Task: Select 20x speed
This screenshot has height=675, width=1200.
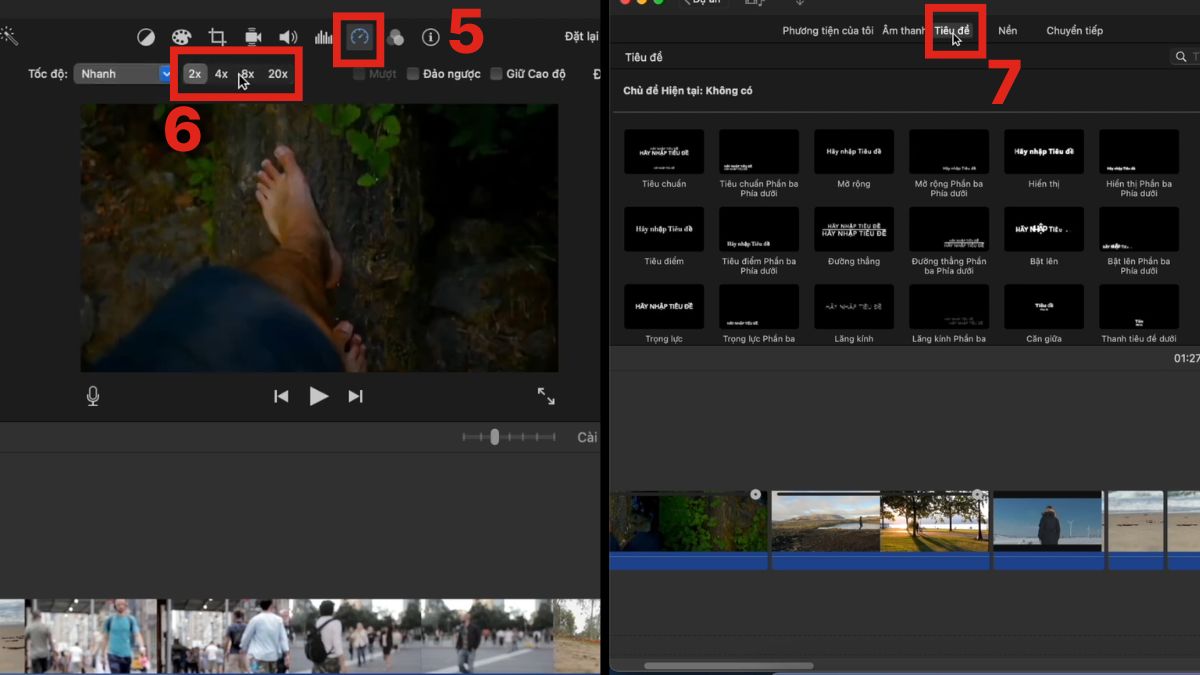Action: tap(278, 74)
